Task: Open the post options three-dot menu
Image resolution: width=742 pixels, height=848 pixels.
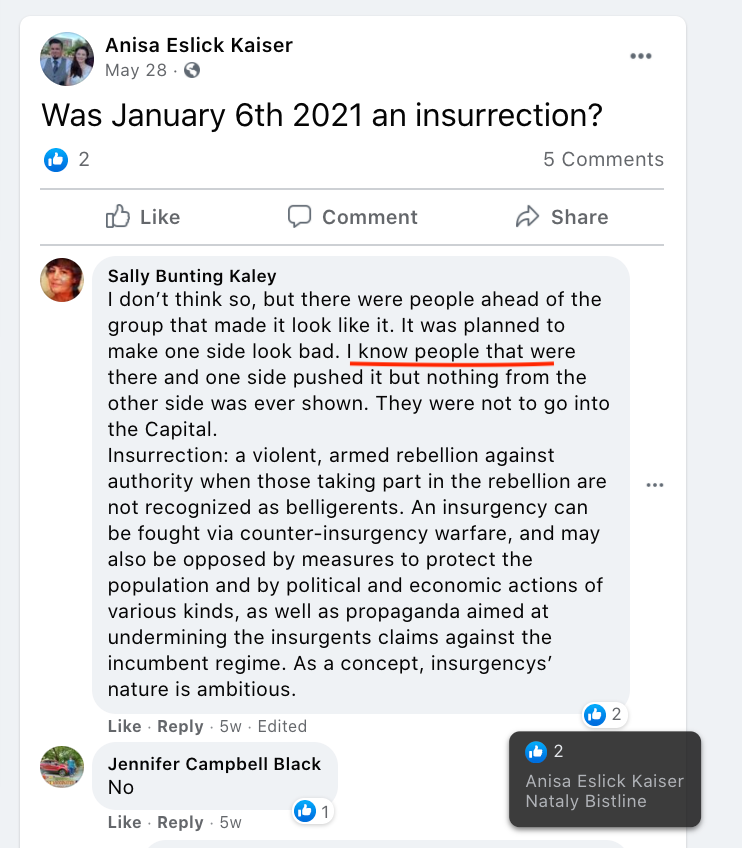Action: point(641,56)
